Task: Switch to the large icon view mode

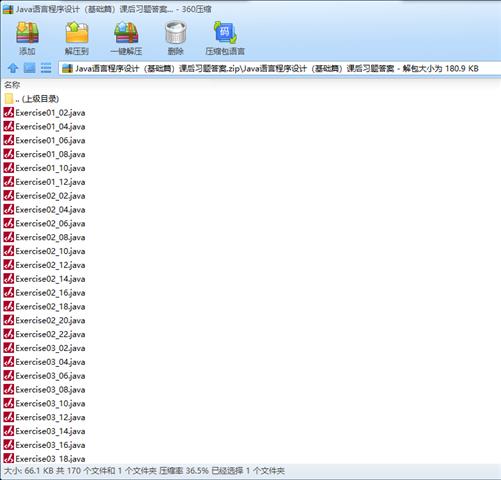Action: click(x=29, y=68)
